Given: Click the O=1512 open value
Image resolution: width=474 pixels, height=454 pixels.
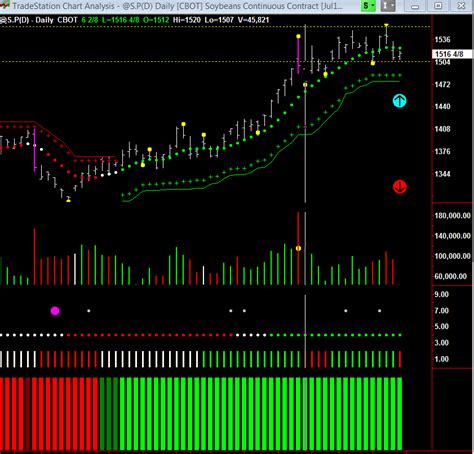Looking at the screenshot, I should [x=156, y=20].
